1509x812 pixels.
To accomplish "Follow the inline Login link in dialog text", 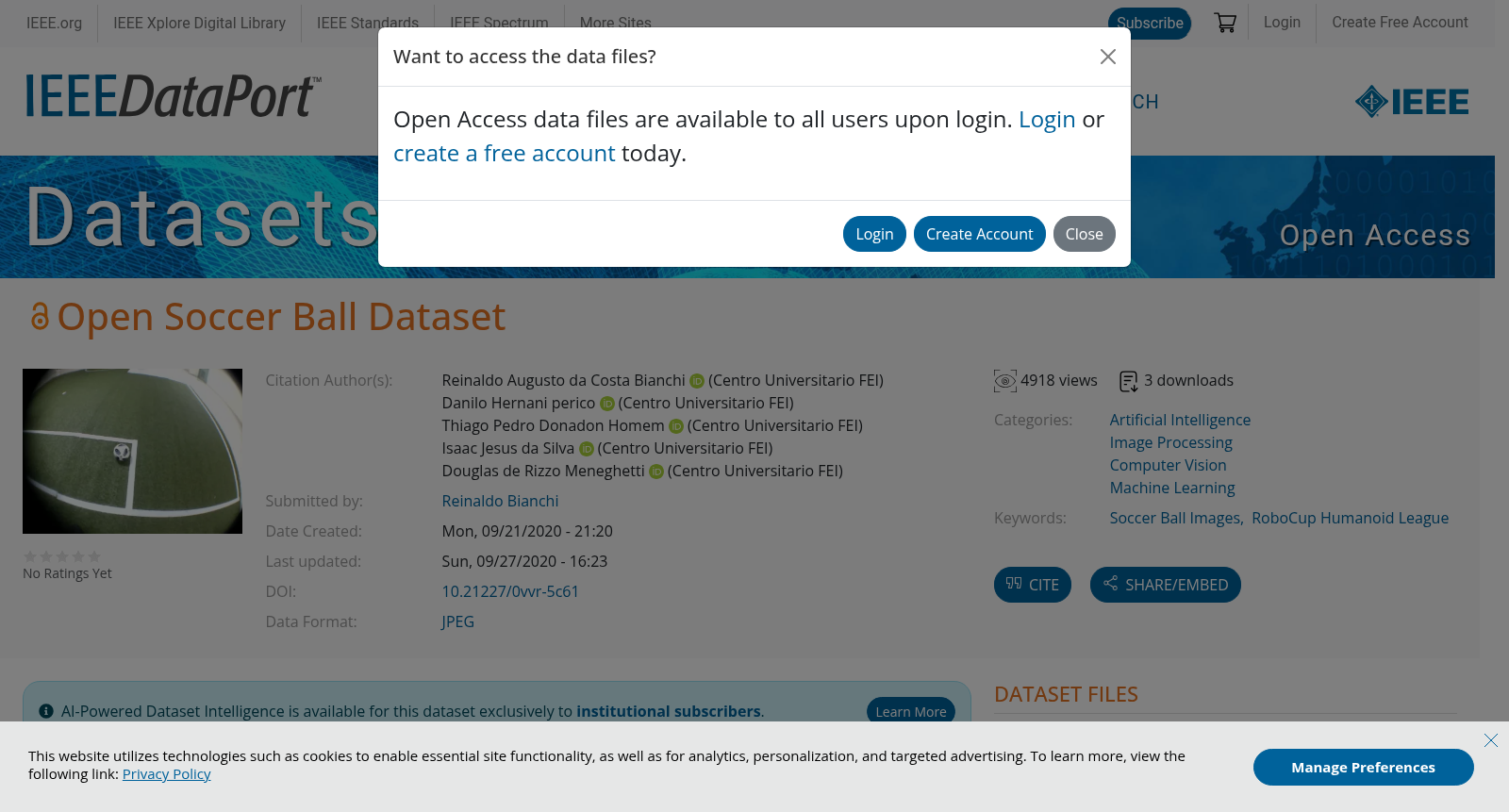I will pyautogui.click(x=1047, y=120).
